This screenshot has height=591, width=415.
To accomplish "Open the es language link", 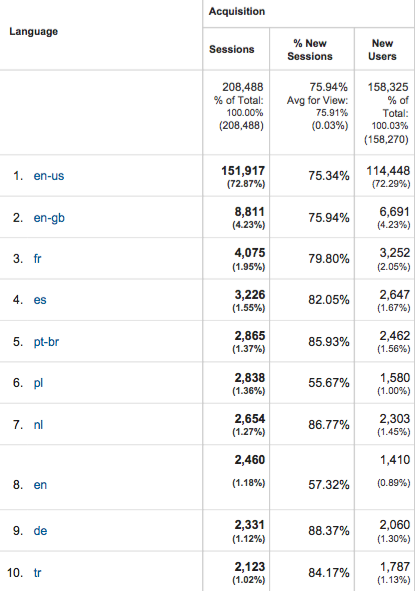I will pyautogui.click(x=40, y=300).
